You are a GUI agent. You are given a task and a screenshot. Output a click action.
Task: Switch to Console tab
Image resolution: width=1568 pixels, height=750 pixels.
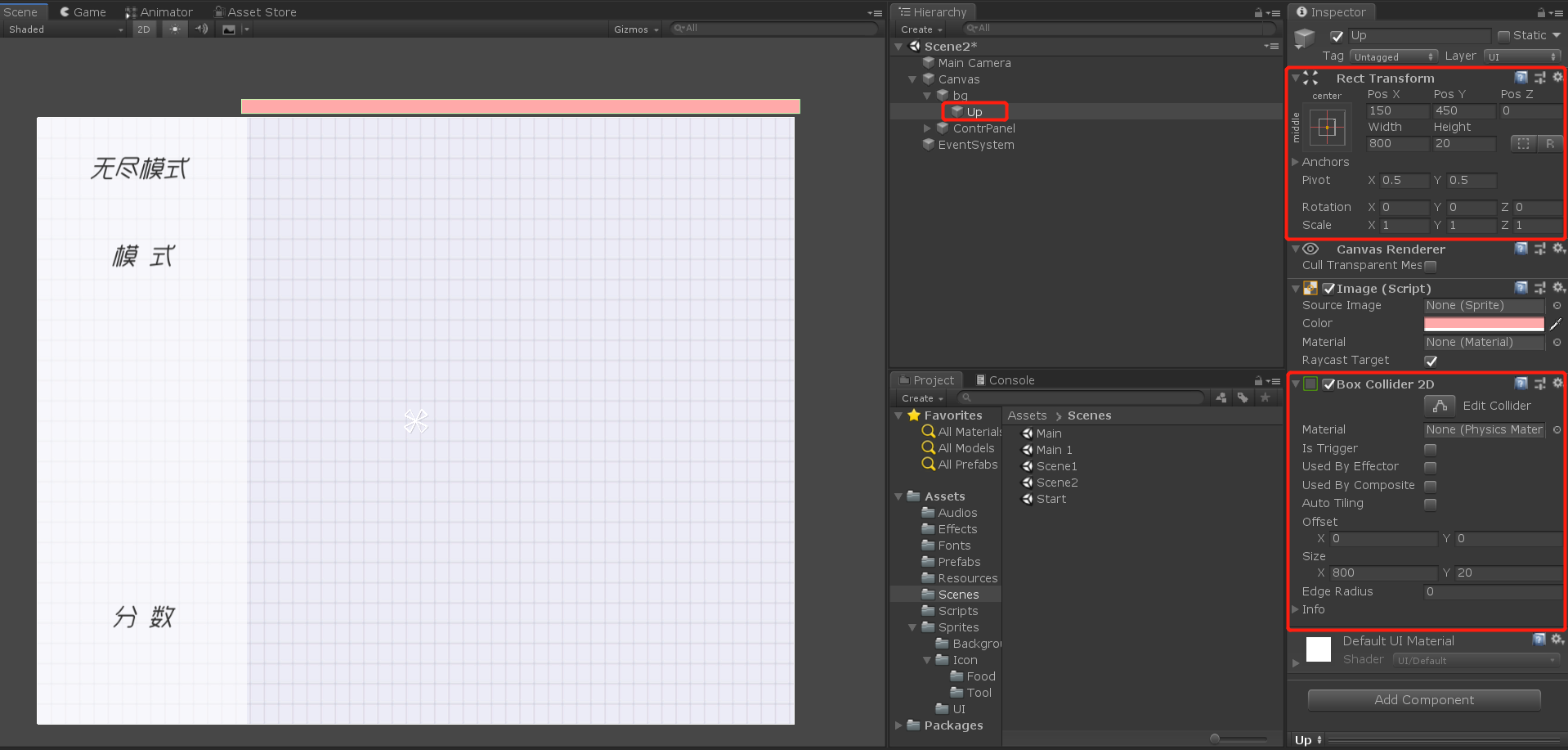coord(1005,380)
